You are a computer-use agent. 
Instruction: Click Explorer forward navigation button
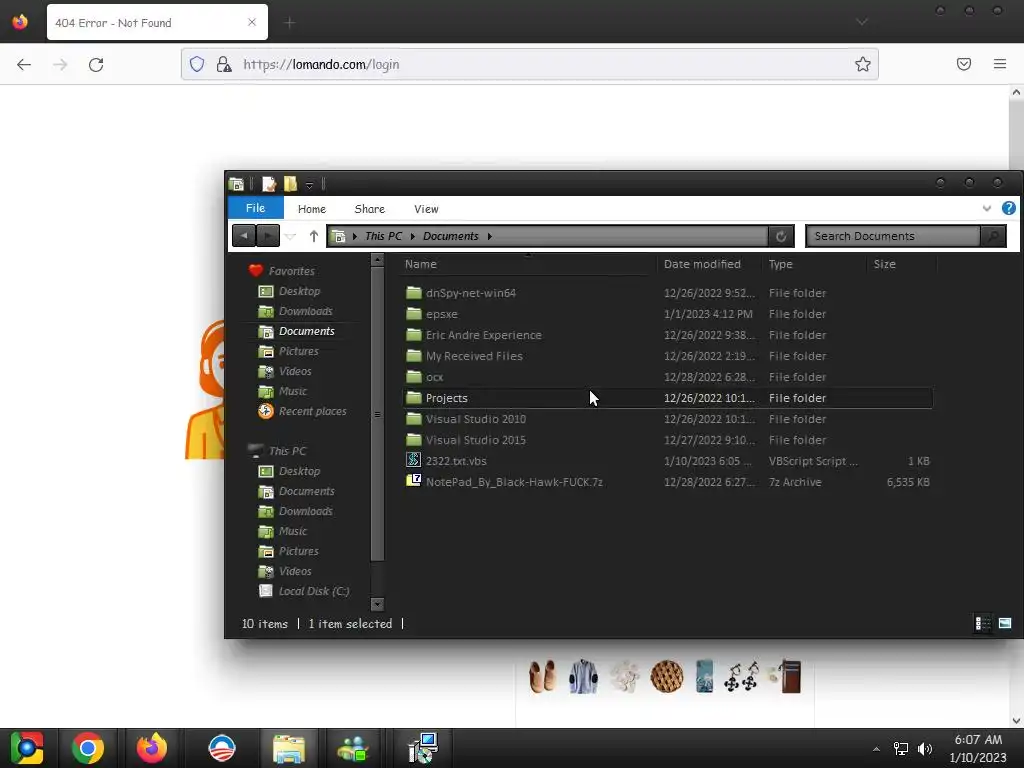[x=268, y=236]
